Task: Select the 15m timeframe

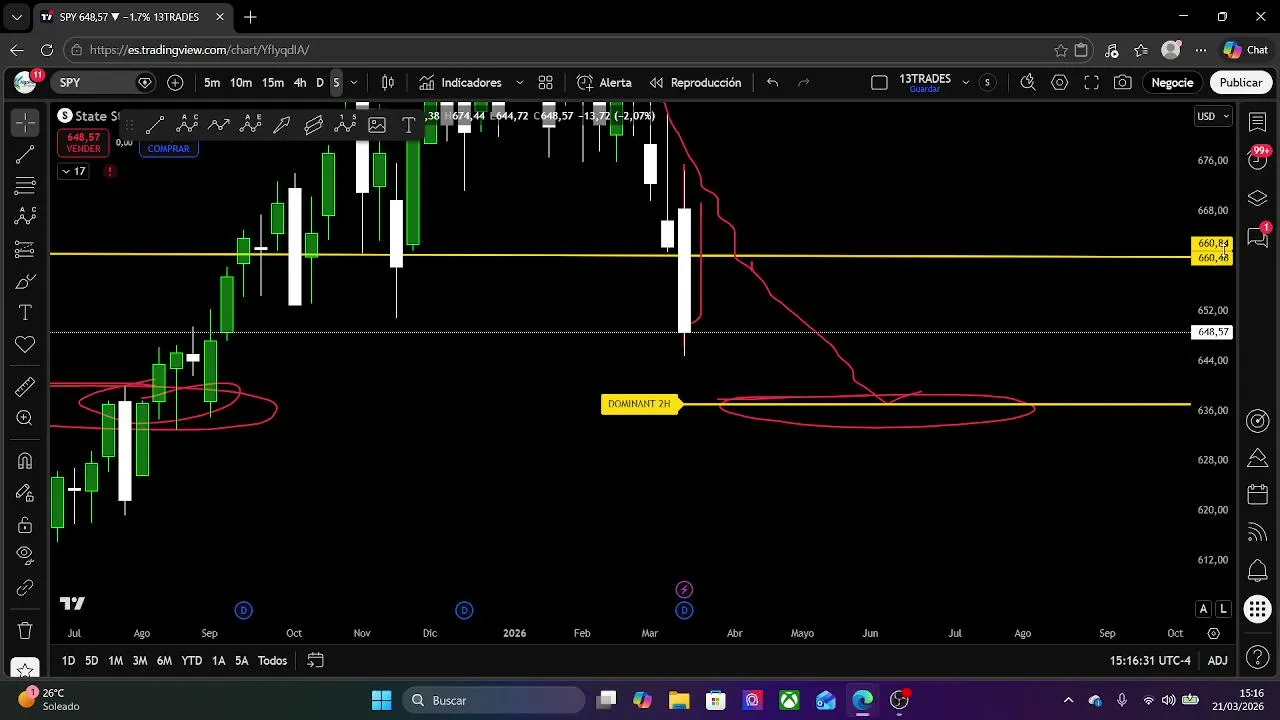Action: pos(273,83)
